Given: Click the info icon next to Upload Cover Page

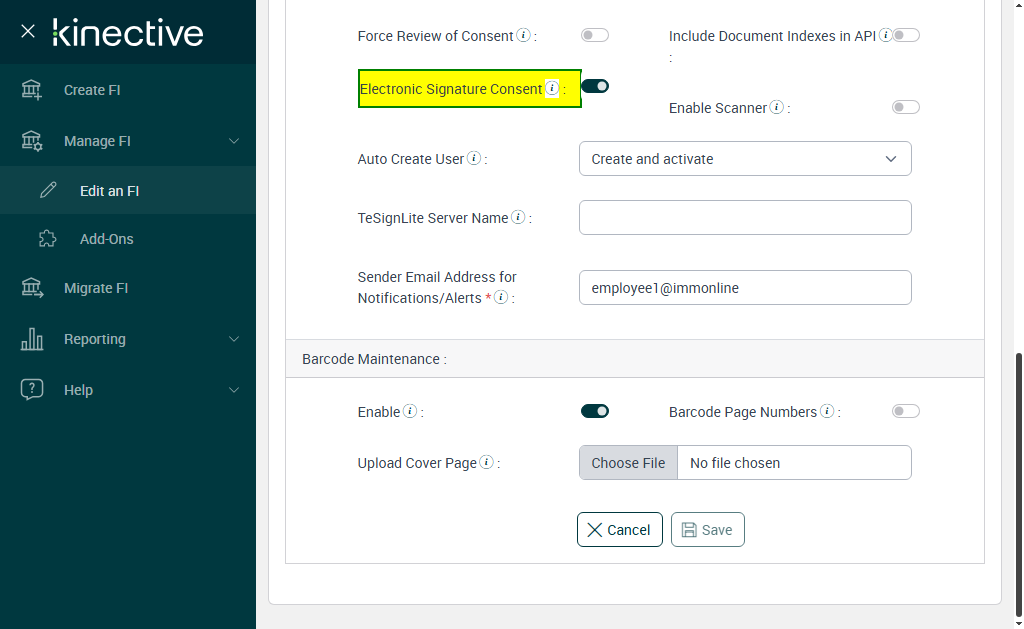Looking at the screenshot, I should (486, 462).
